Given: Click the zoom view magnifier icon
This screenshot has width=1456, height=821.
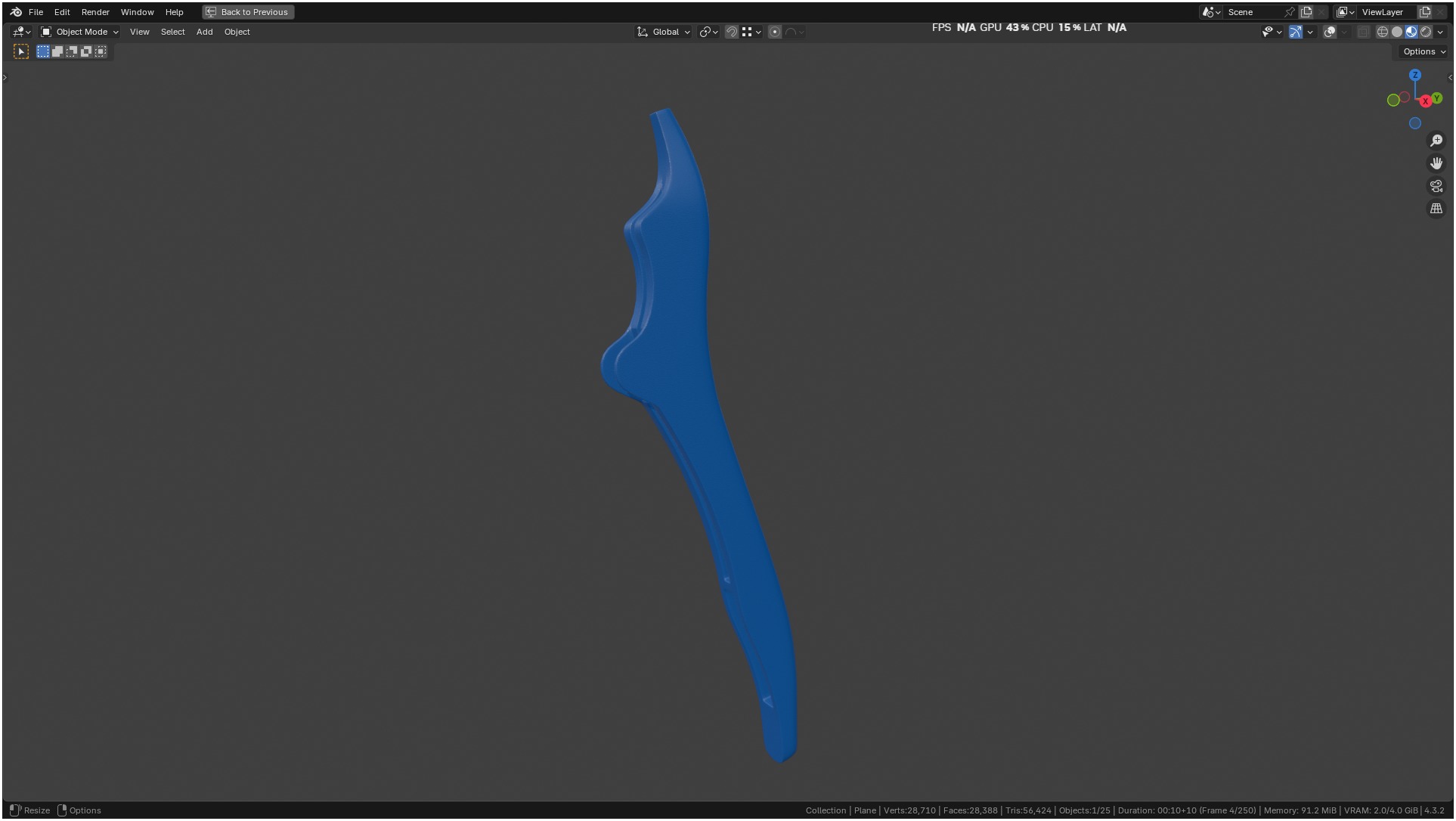Looking at the screenshot, I should coord(1436,141).
